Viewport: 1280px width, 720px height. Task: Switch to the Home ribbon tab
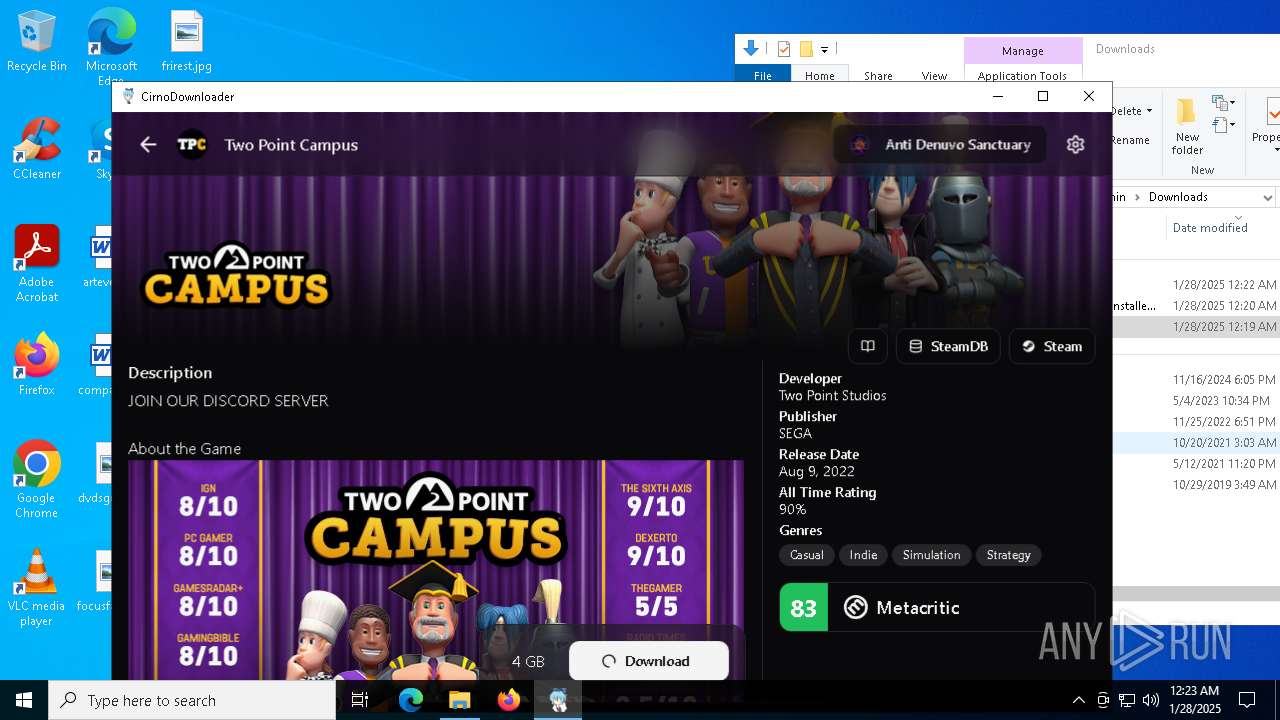(x=819, y=76)
